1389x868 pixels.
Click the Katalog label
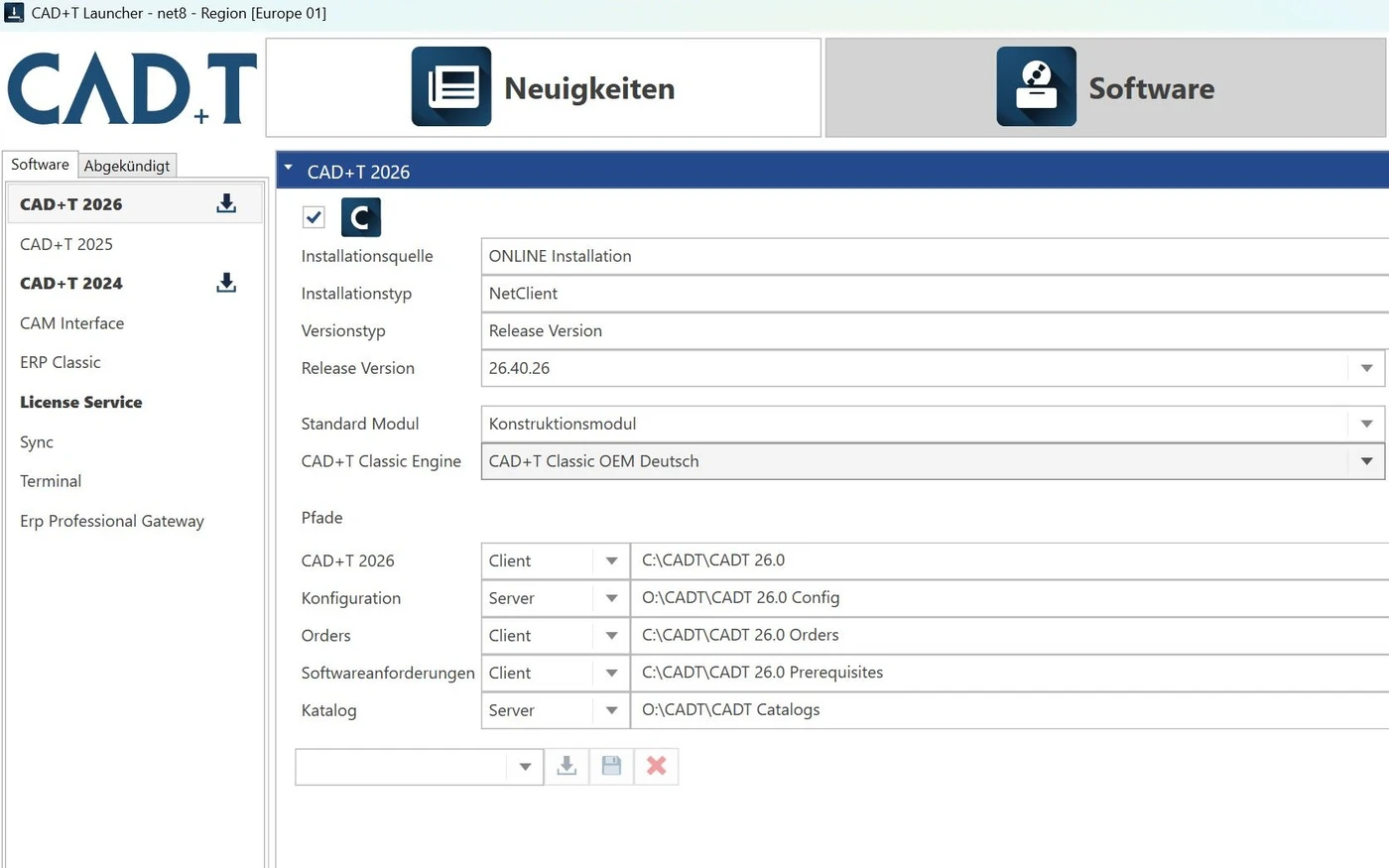coord(328,710)
